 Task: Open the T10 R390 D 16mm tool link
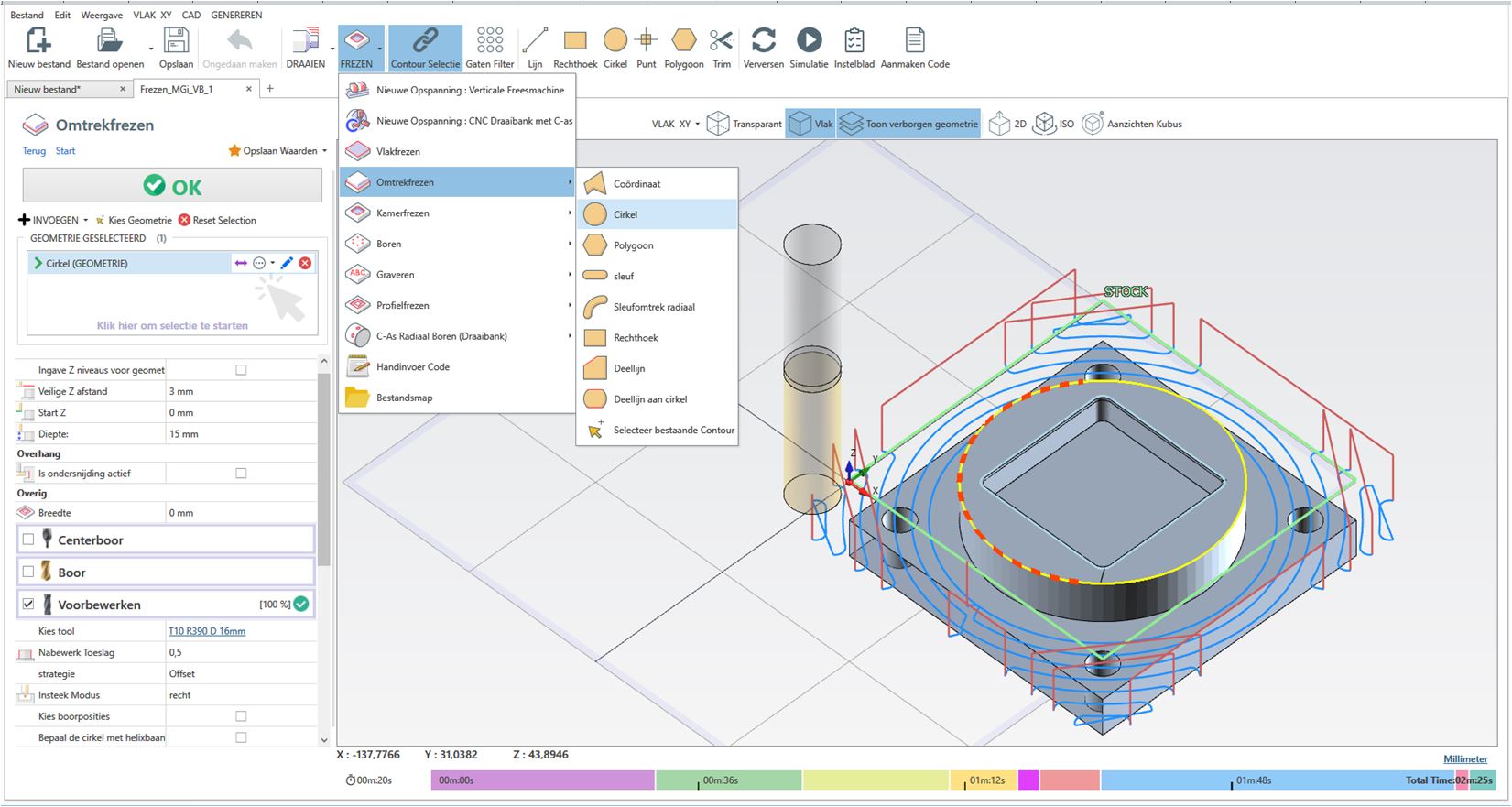click(x=207, y=631)
